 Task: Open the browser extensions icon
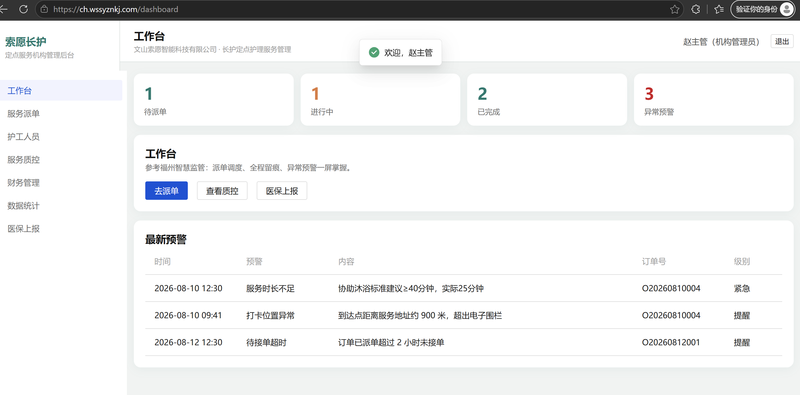[695, 9]
